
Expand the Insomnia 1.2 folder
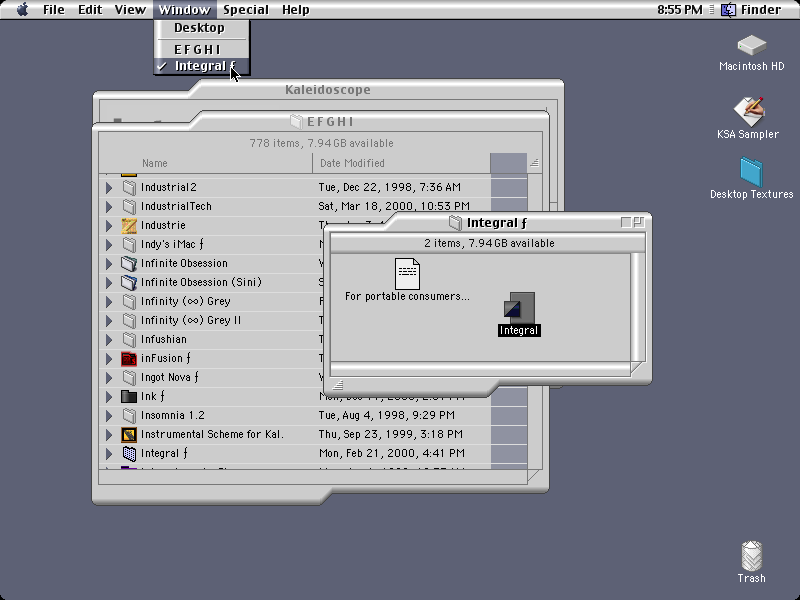109,416
